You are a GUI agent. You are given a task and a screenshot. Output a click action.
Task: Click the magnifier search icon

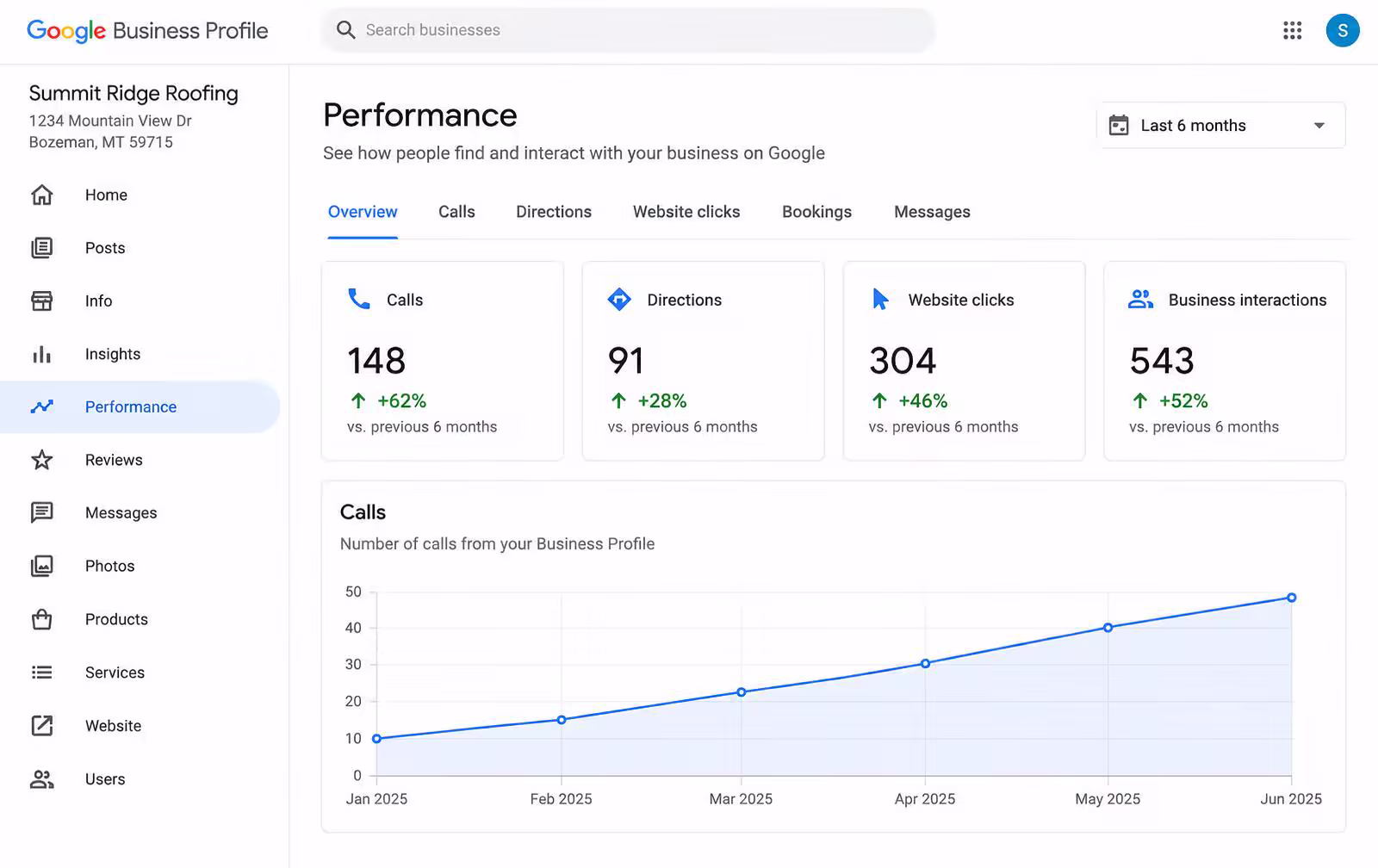[x=345, y=30]
